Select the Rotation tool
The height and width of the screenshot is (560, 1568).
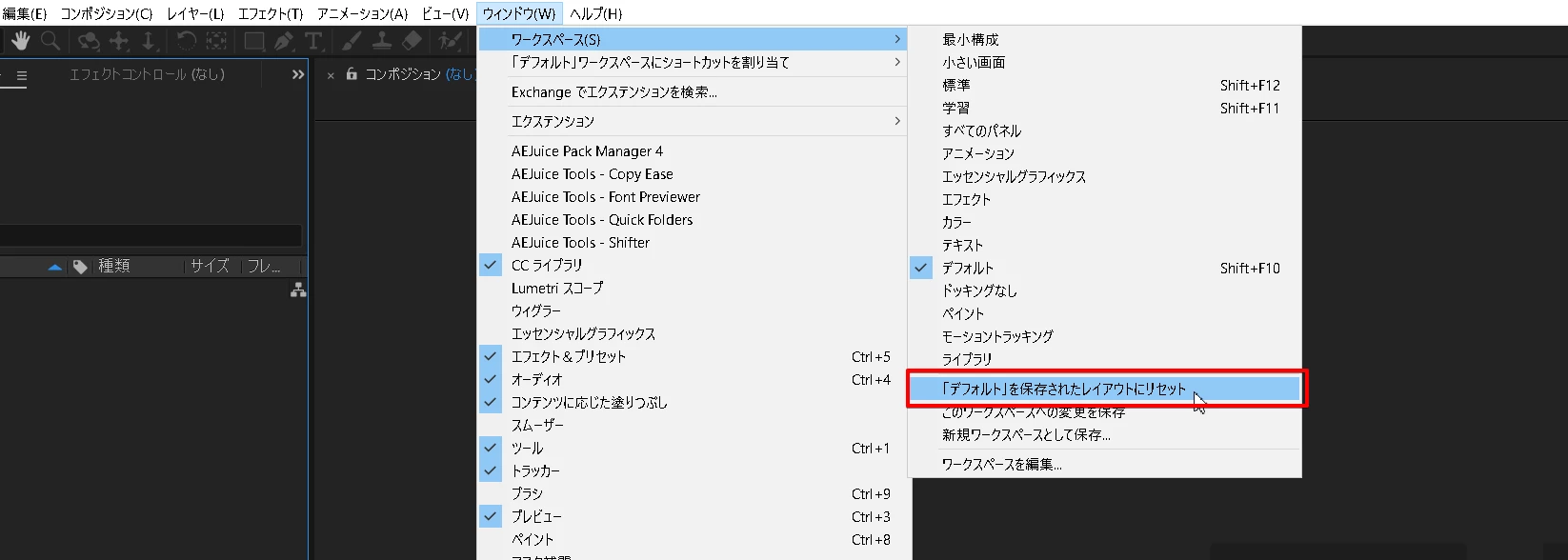coord(187,41)
